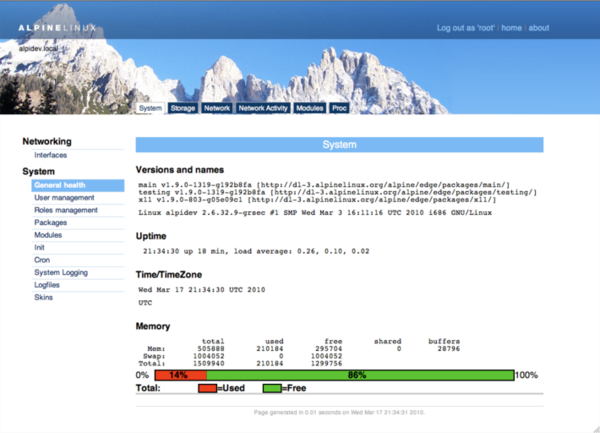Click the alpidev.local hostname text

[38, 49]
